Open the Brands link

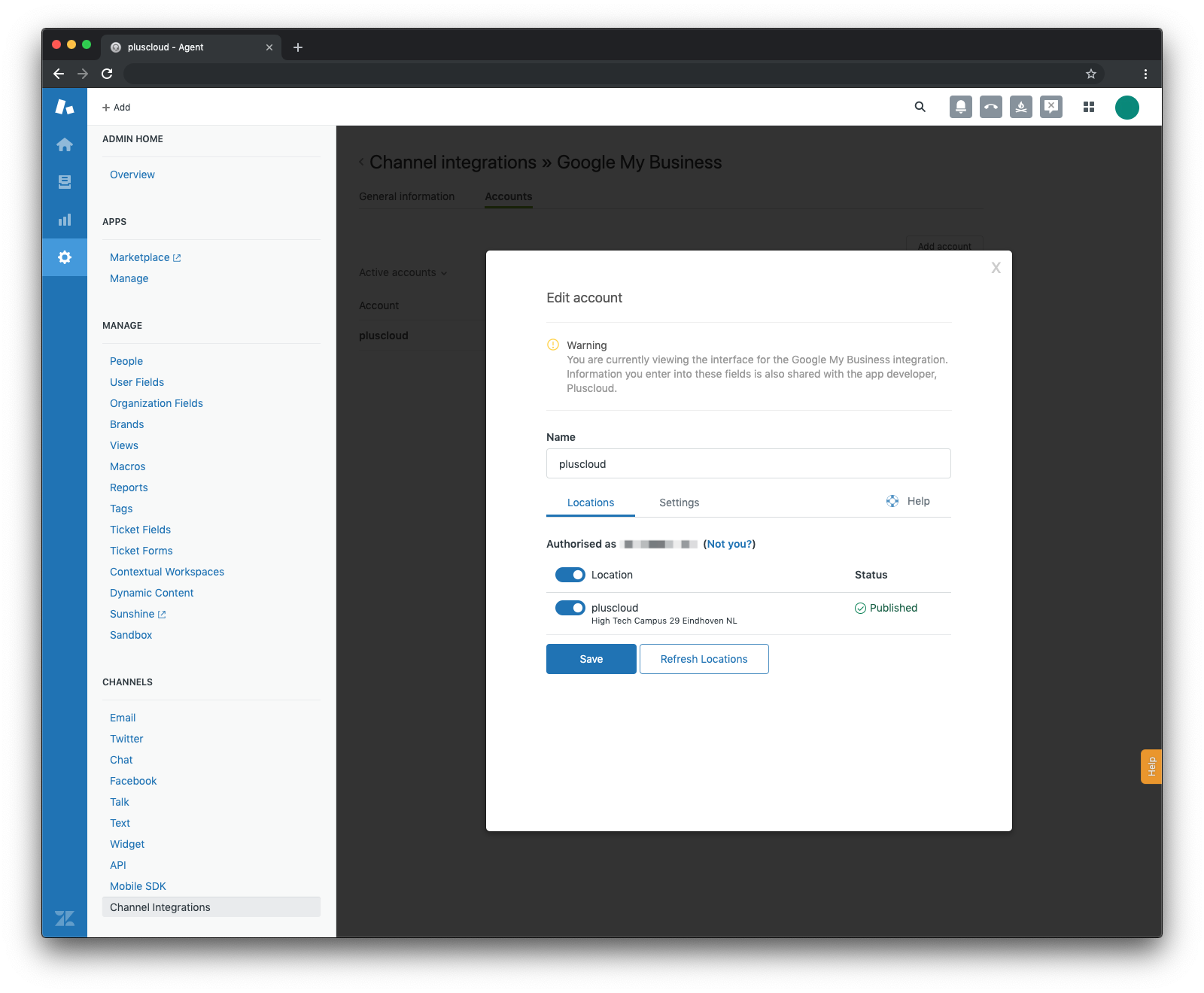127,424
